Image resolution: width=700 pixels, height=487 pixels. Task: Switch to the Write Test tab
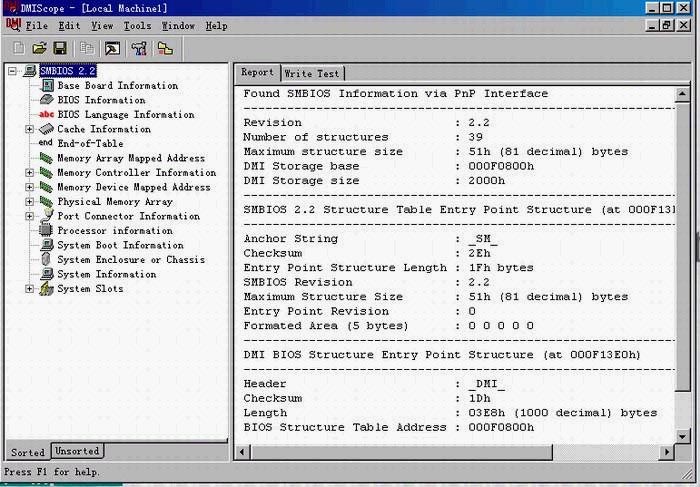(x=312, y=73)
